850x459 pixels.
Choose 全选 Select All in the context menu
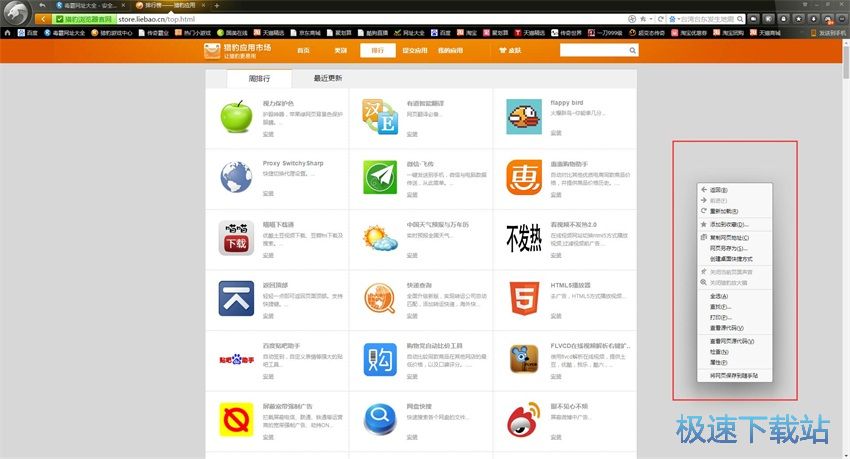[735, 296]
